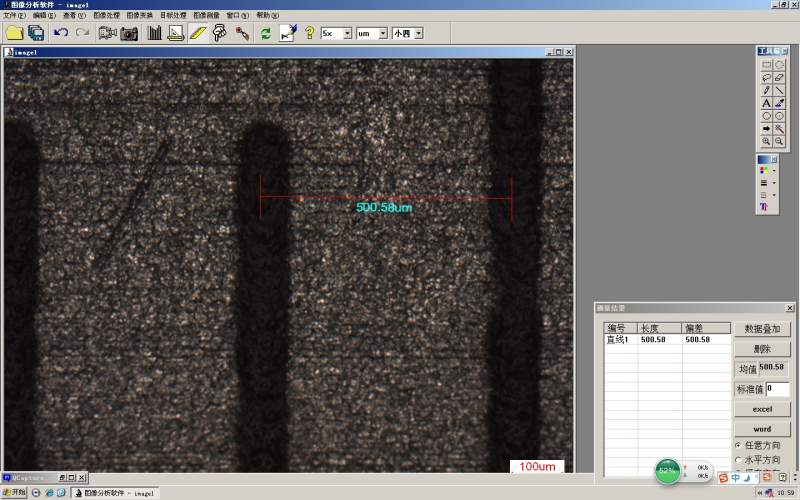The width and height of the screenshot is (800, 500).
Task: Open the 5x magnification dropdown
Action: tap(347, 33)
